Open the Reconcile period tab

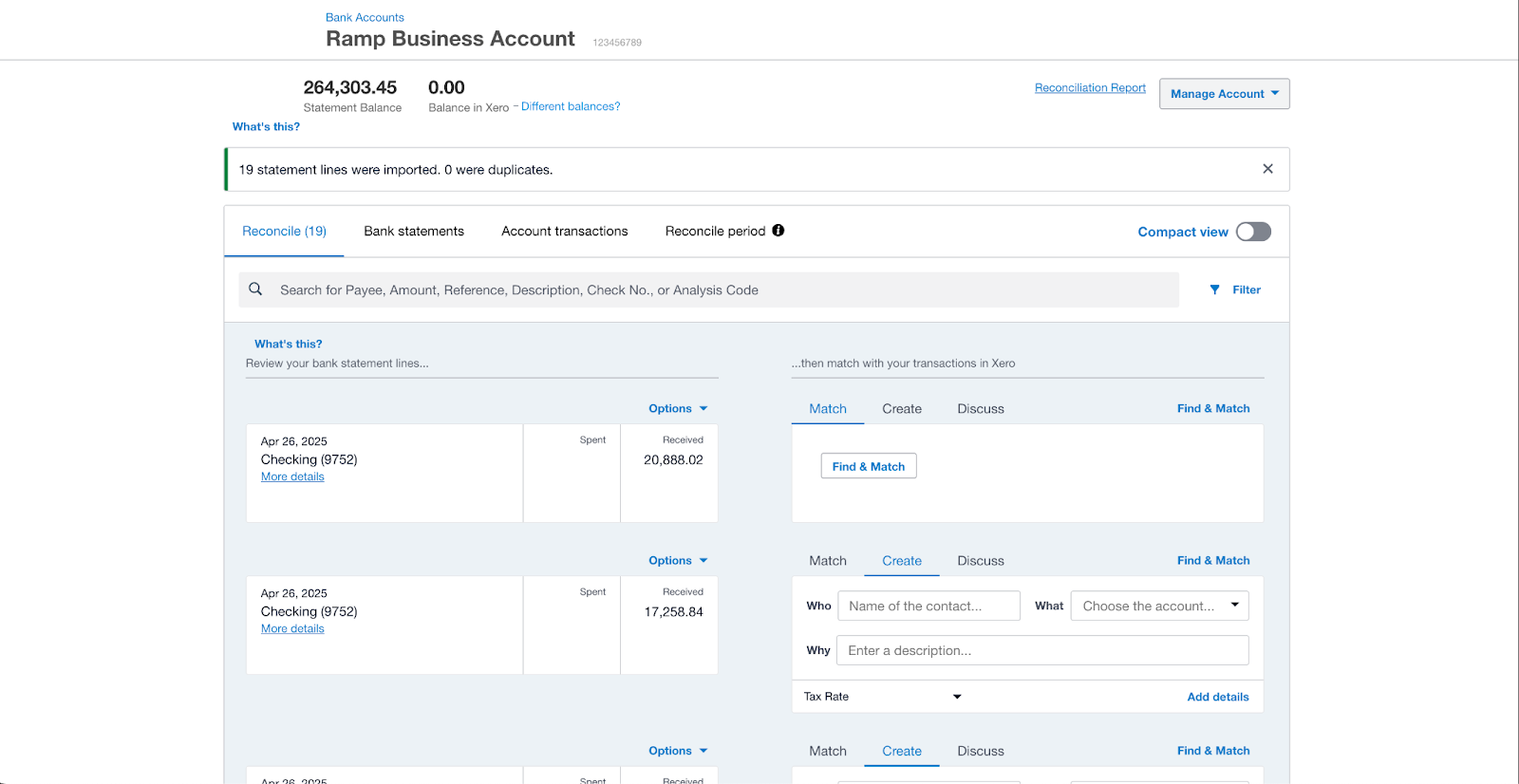point(715,231)
